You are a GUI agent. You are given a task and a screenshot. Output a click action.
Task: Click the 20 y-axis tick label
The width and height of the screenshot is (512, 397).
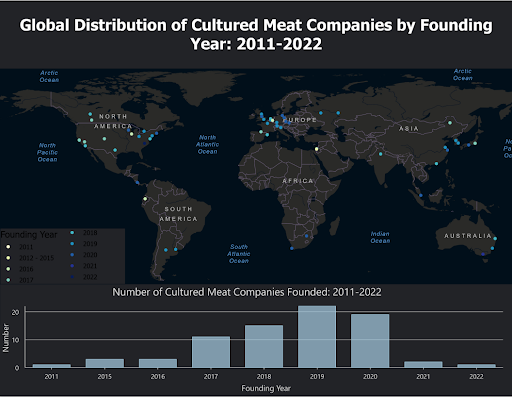(x=15, y=312)
